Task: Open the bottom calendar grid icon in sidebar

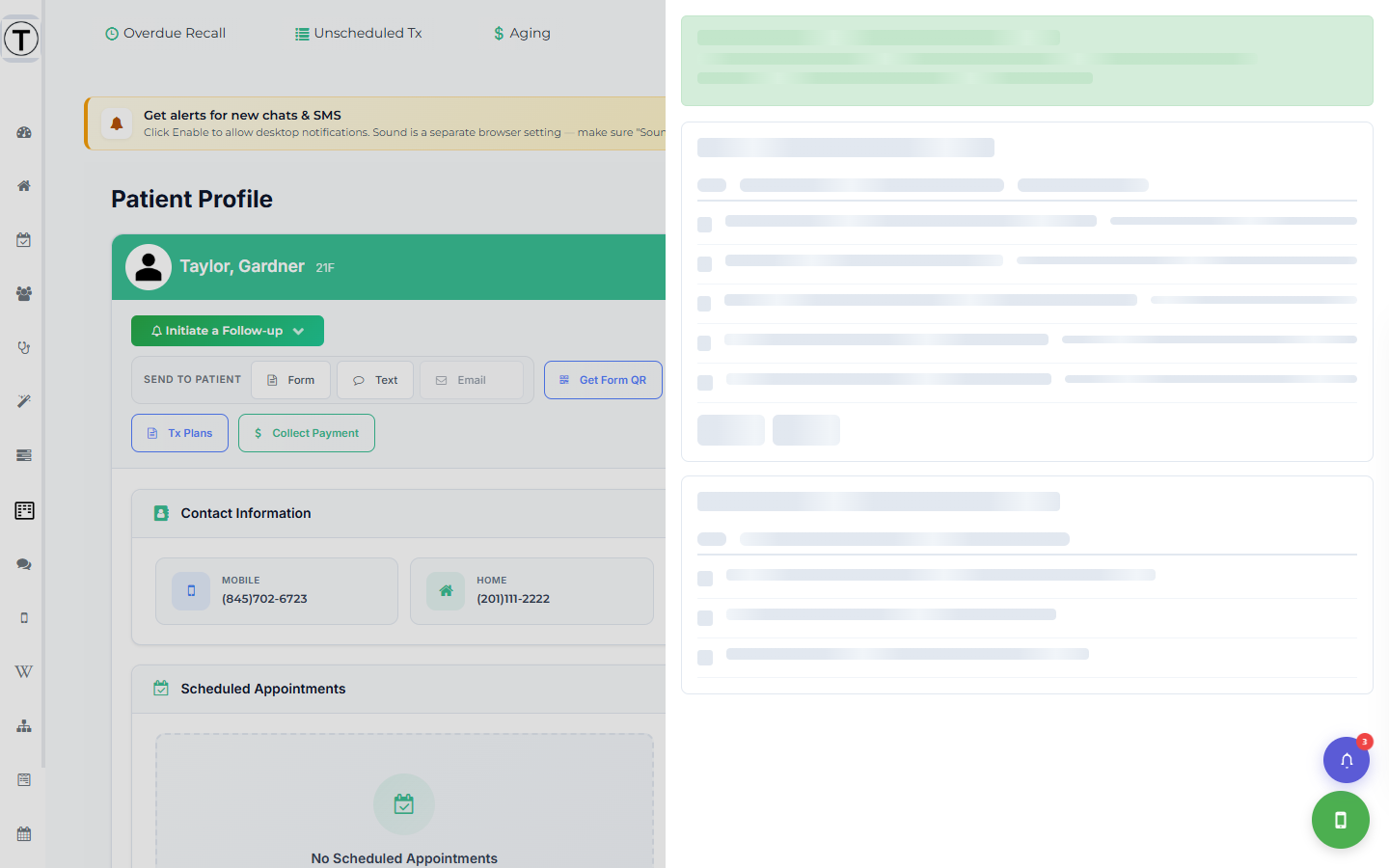Action: point(24,834)
